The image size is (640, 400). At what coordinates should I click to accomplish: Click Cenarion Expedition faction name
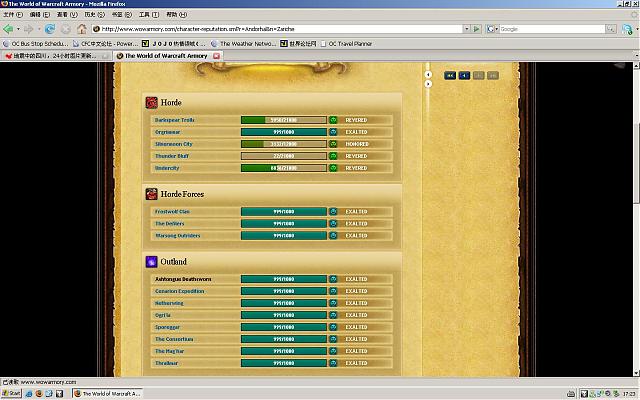coord(180,291)
